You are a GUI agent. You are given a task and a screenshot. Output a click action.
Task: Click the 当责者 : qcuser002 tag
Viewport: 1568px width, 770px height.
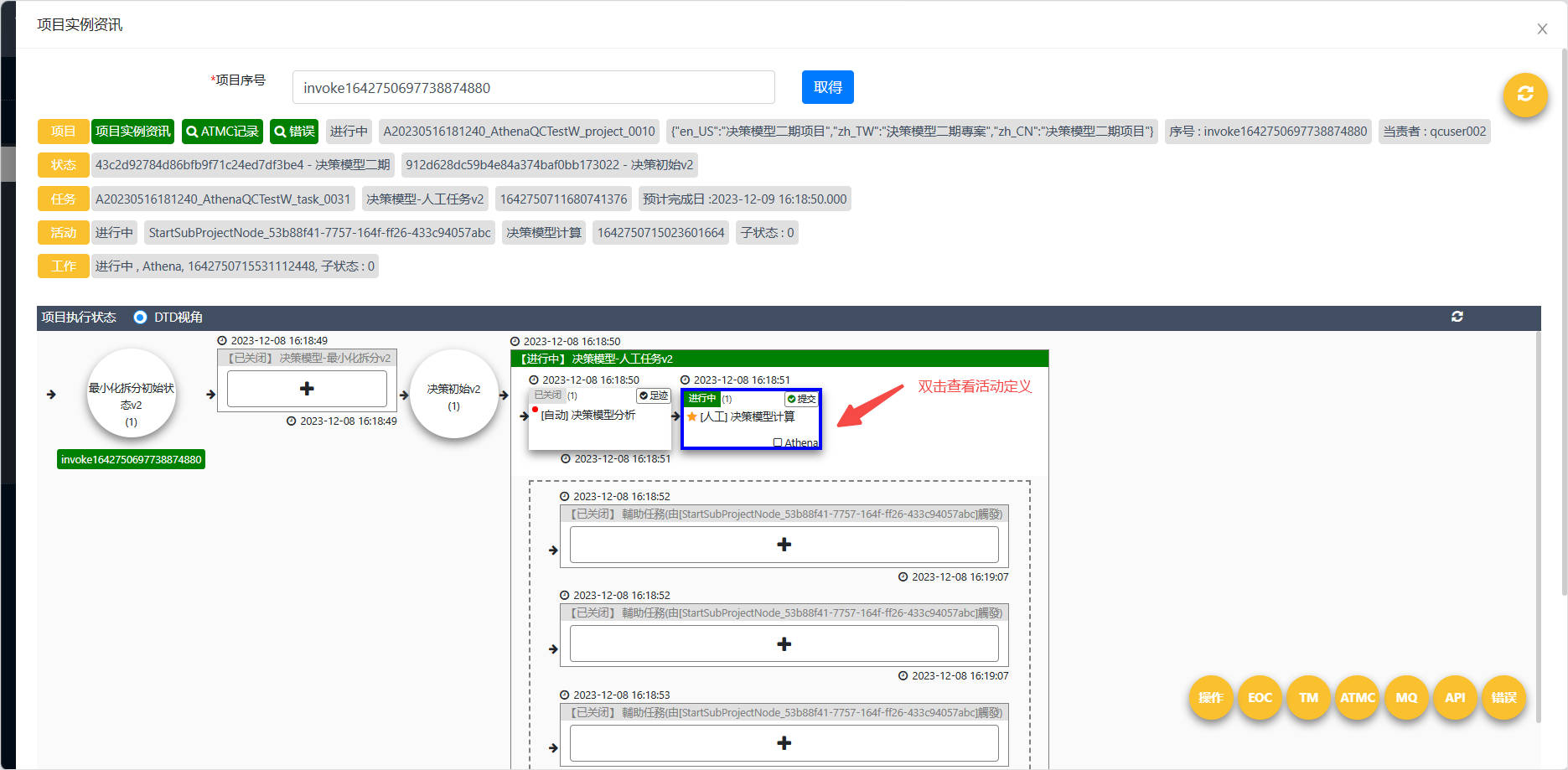1434,132
